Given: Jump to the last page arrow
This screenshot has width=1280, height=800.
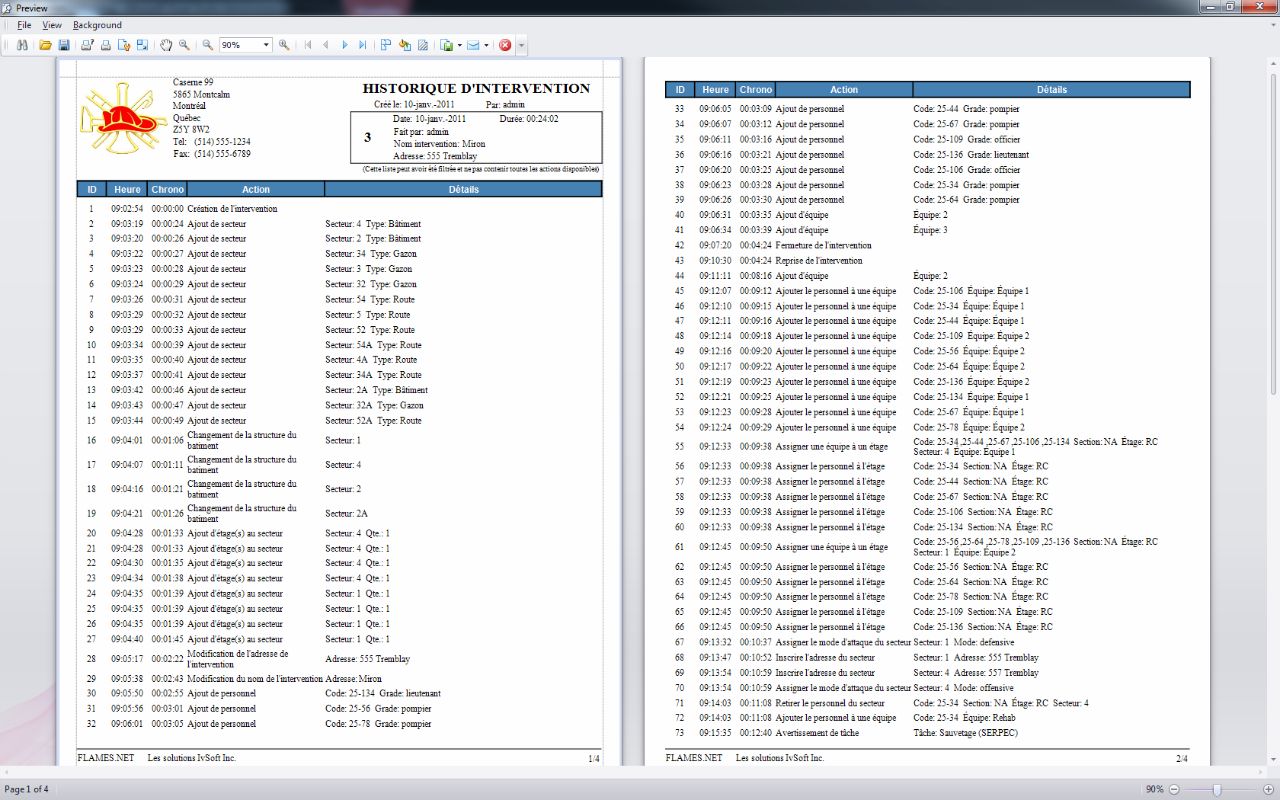Looking at the screenshot, I should tap(364, 45).
